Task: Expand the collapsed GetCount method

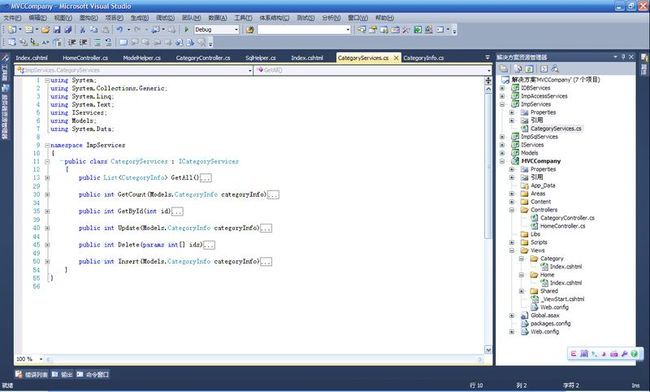Action: click(x=47, y=194)
